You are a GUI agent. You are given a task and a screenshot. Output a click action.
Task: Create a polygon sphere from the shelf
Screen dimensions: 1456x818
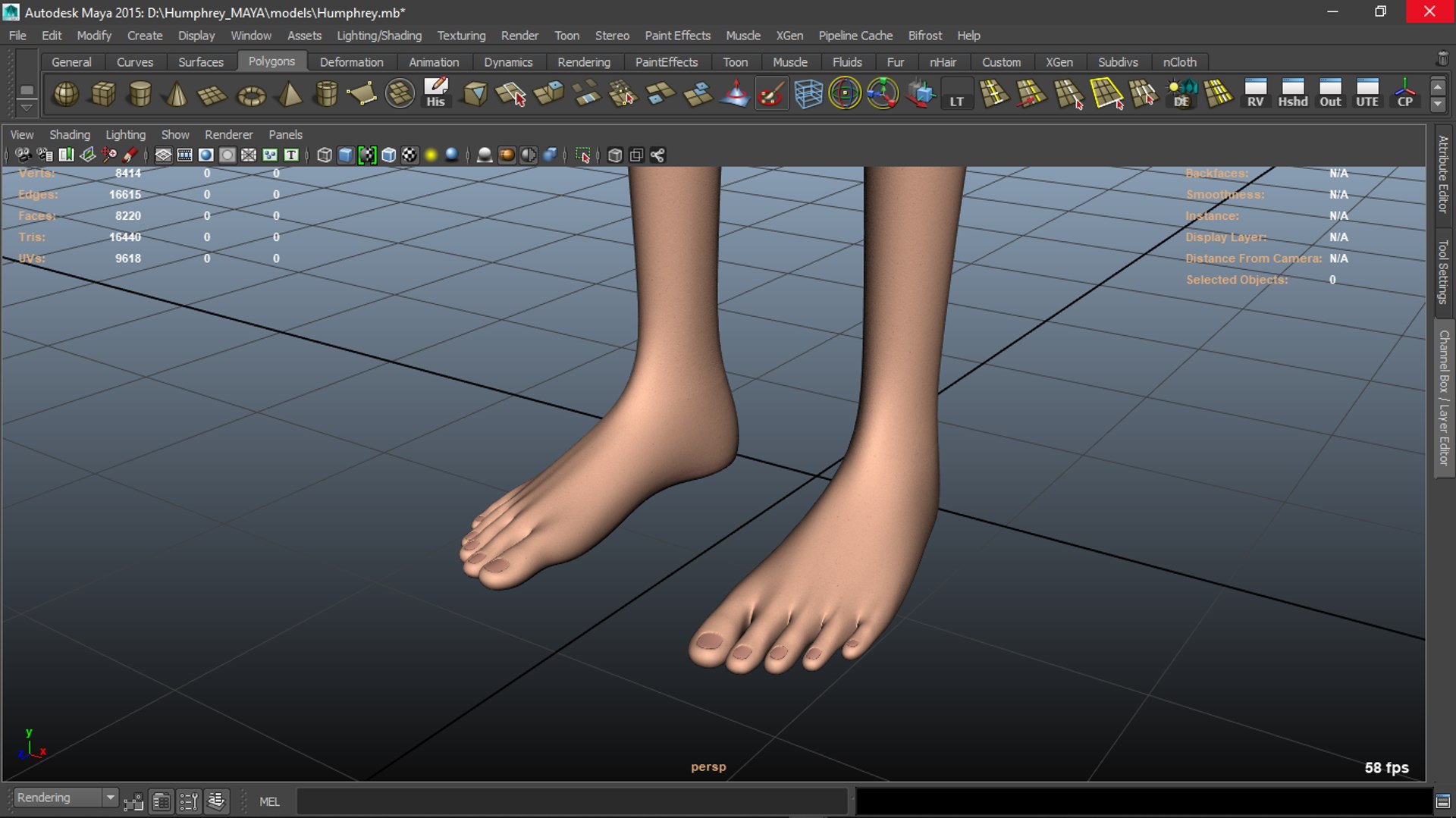point(66,94)
